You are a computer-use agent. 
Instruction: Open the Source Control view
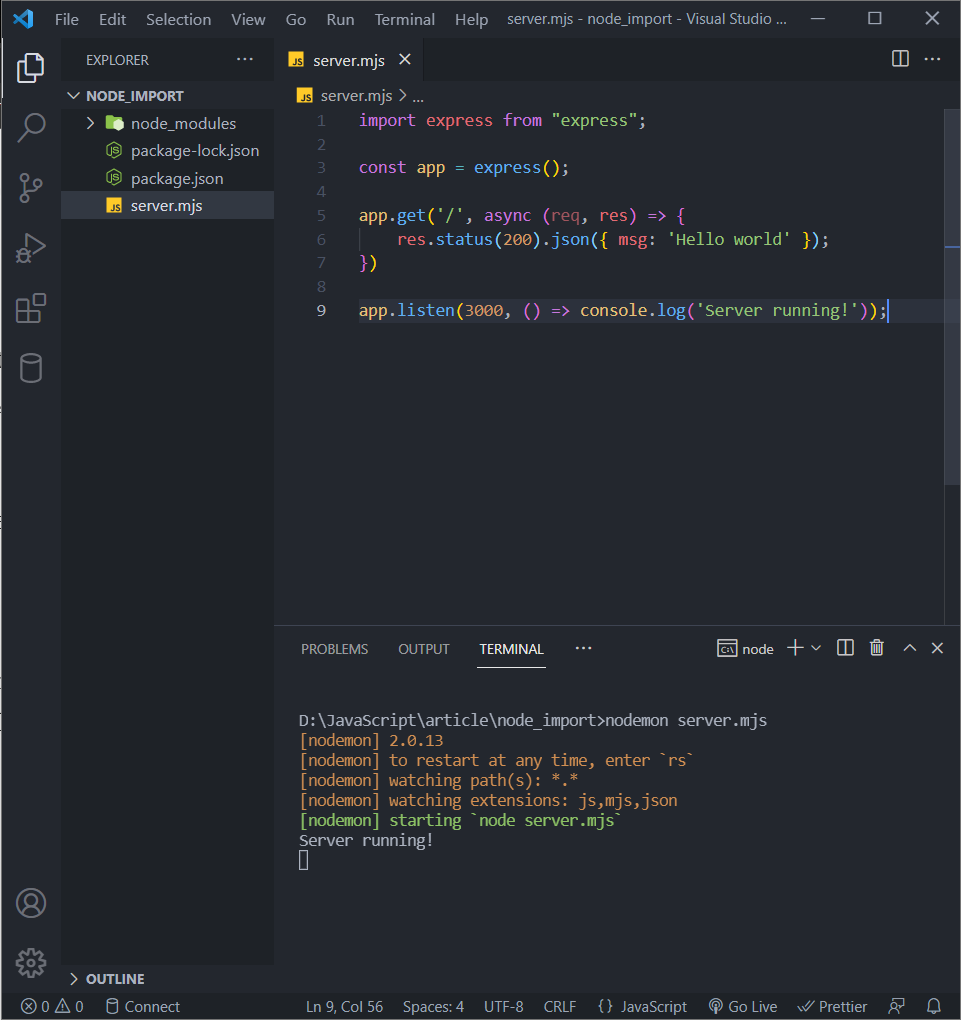point(30,187)
